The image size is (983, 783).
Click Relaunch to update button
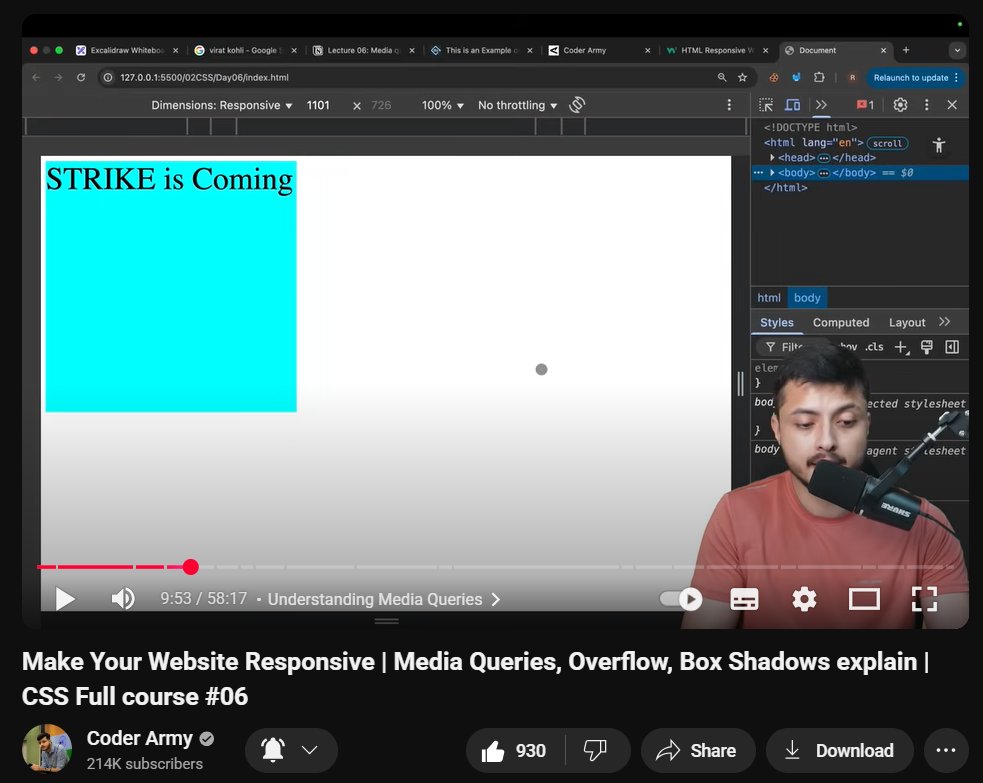915,78
